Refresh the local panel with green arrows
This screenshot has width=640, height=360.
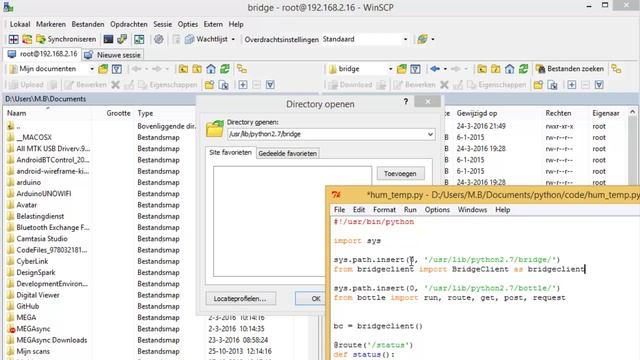[224, 69]
